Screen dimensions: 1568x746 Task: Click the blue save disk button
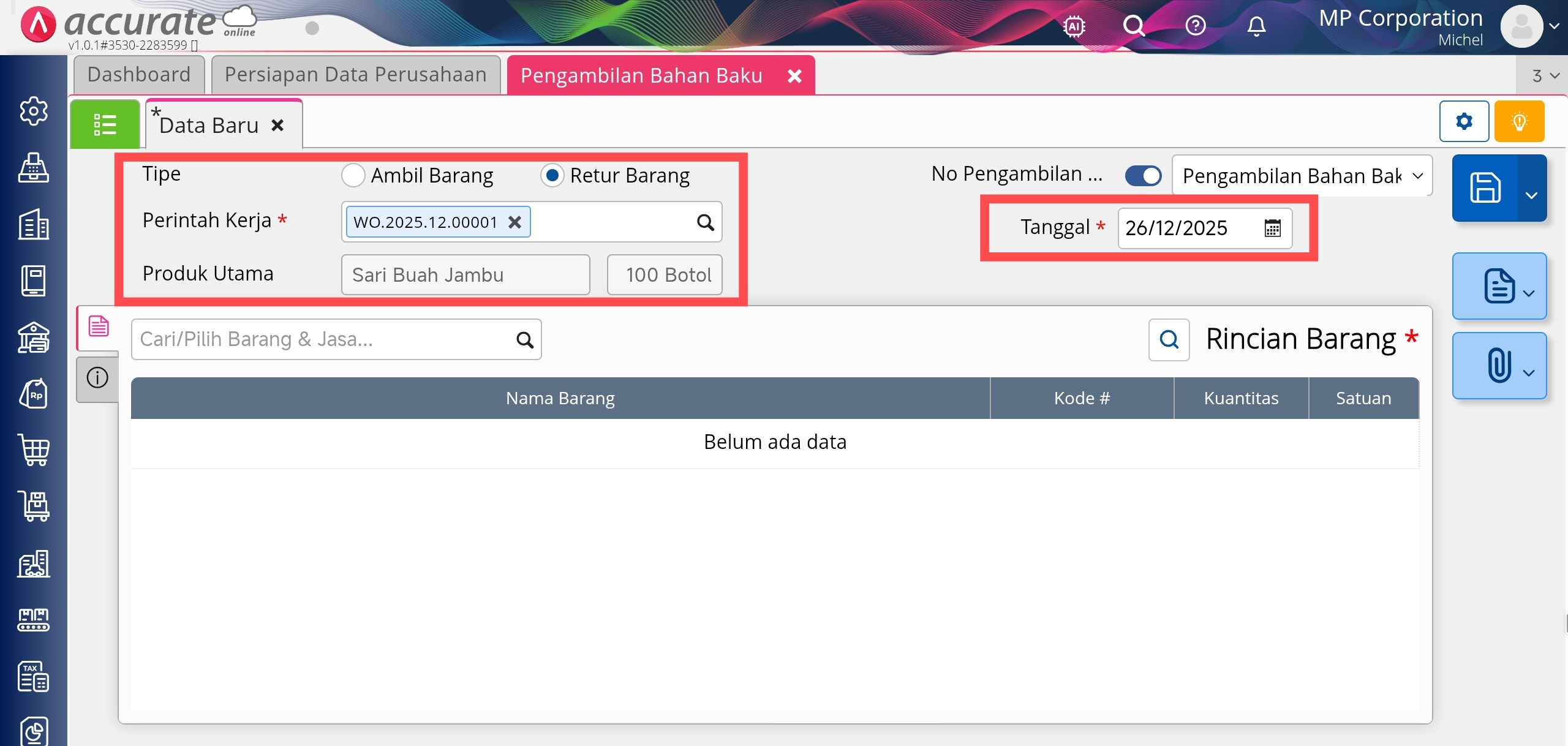[1485, 188]
